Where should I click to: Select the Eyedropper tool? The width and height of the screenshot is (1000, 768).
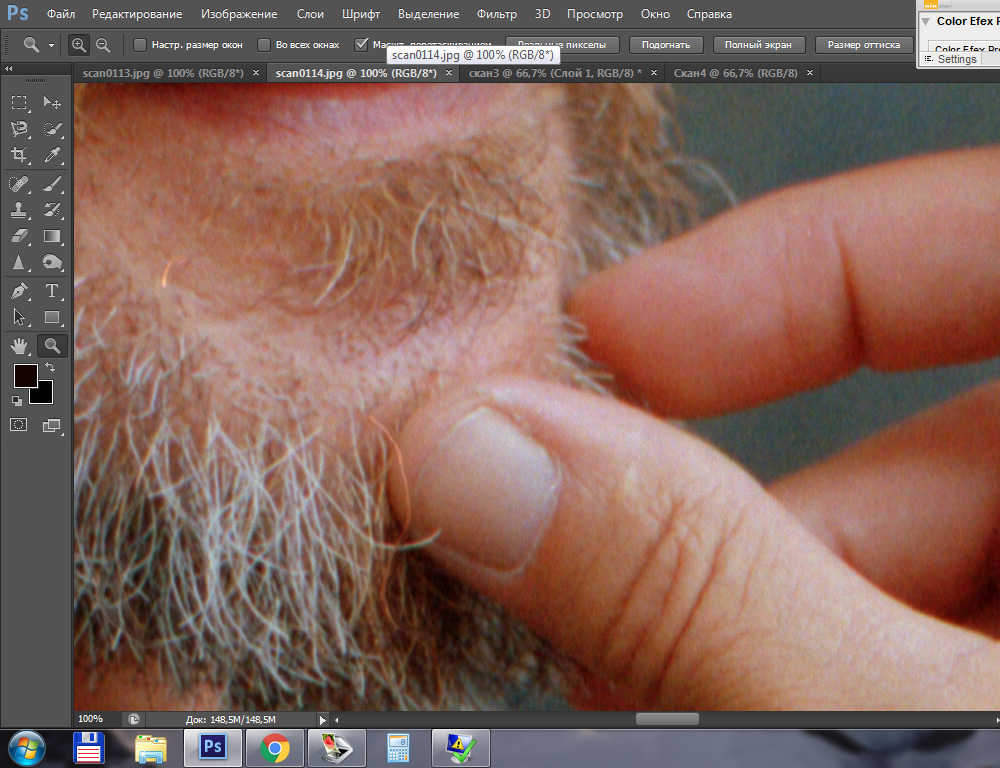[x=53, y=155]
